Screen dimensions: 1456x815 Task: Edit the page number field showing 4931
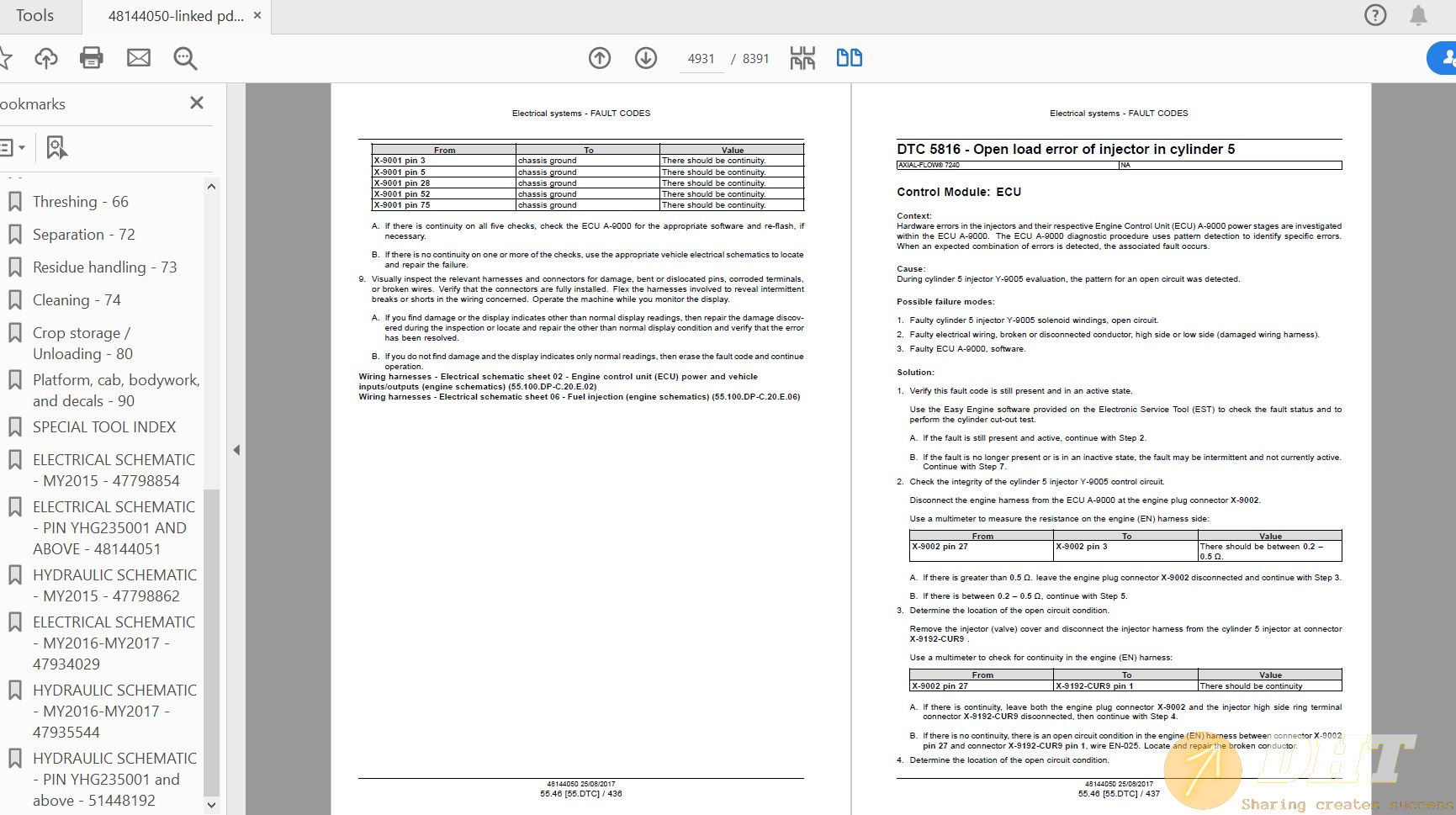click(701, 59)
